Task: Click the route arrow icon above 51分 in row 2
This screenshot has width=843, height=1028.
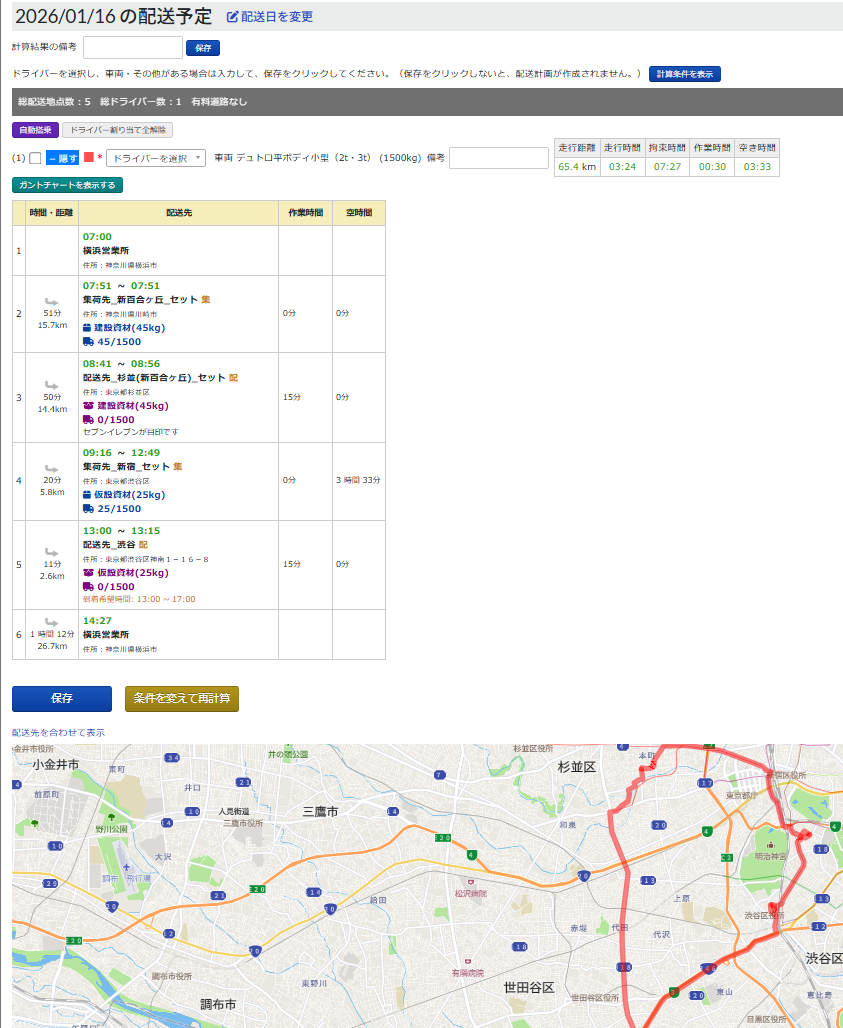Action: (x=52, y=300)
